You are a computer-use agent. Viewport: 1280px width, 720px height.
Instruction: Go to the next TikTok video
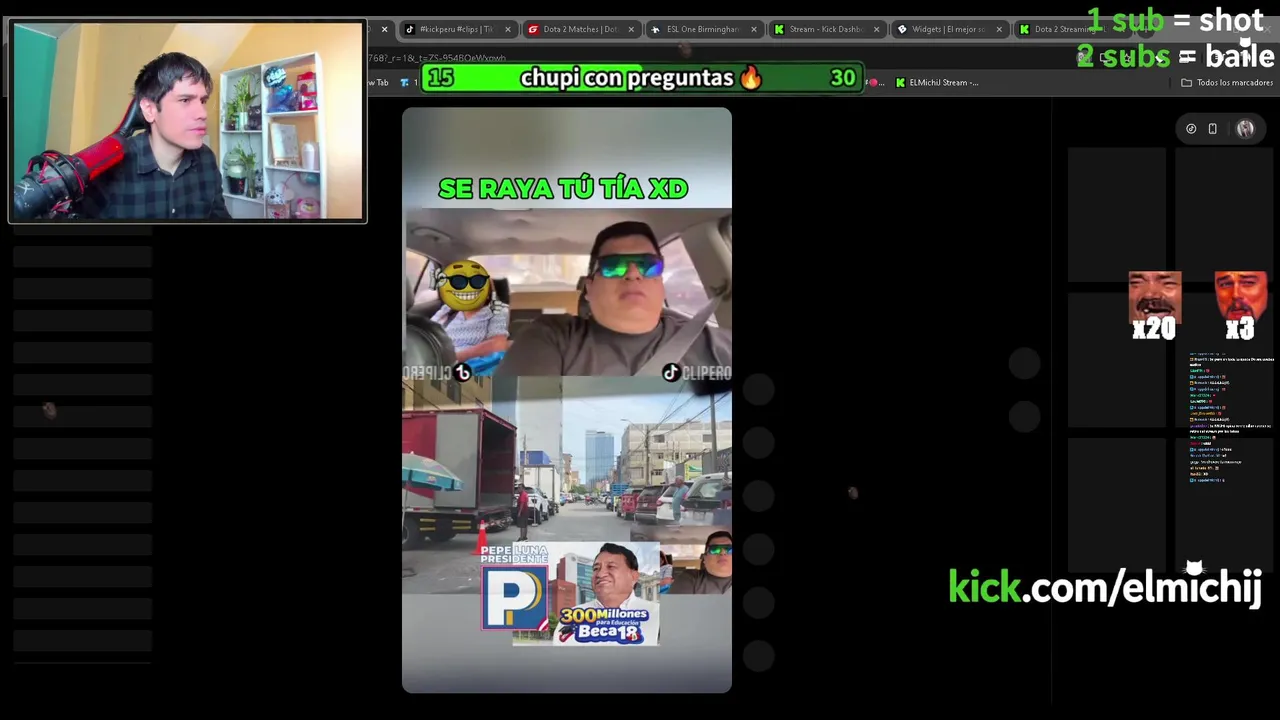[x=1024, y=416]
